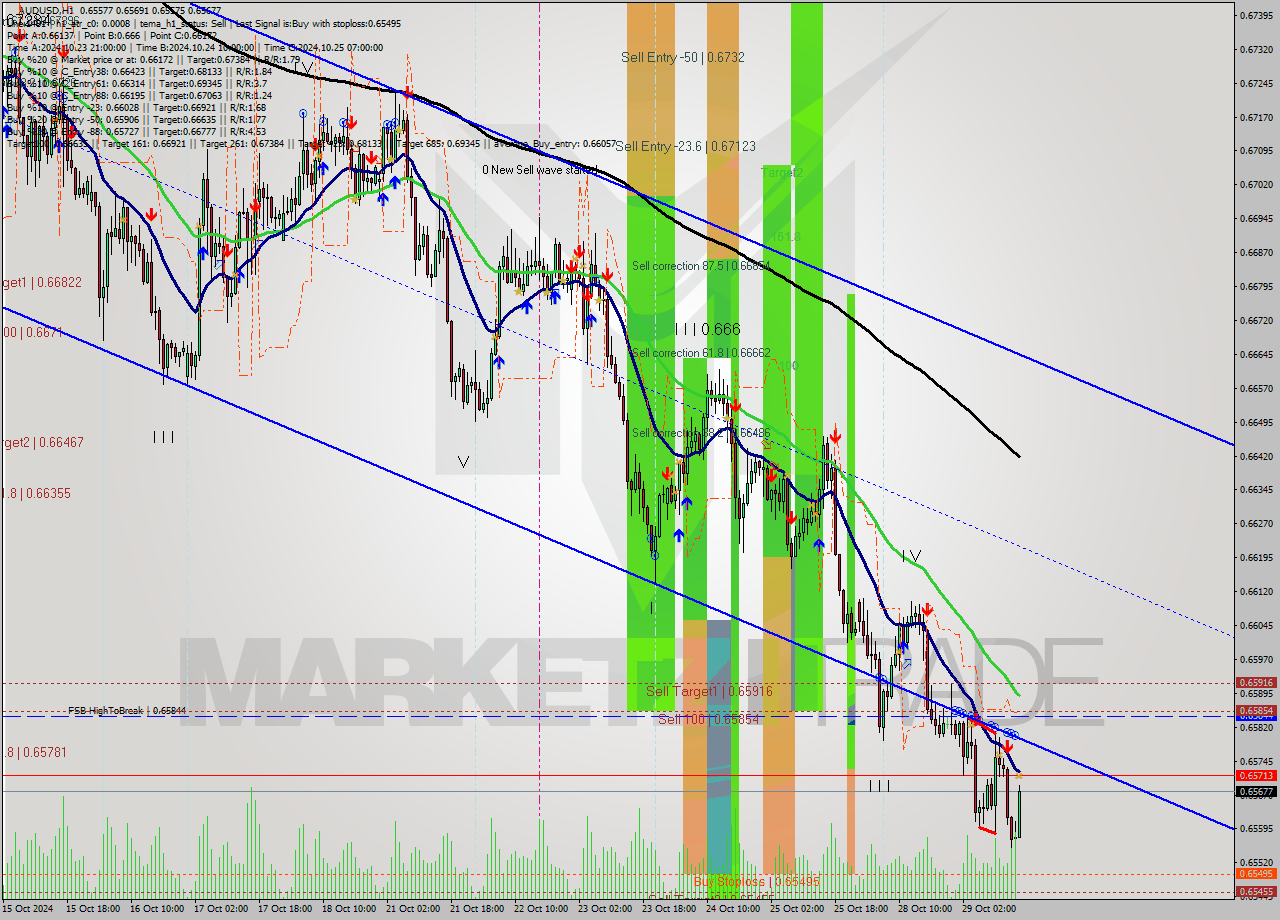
Task: Click the 'Target2' label on green zone
Action: click(781, 173)
